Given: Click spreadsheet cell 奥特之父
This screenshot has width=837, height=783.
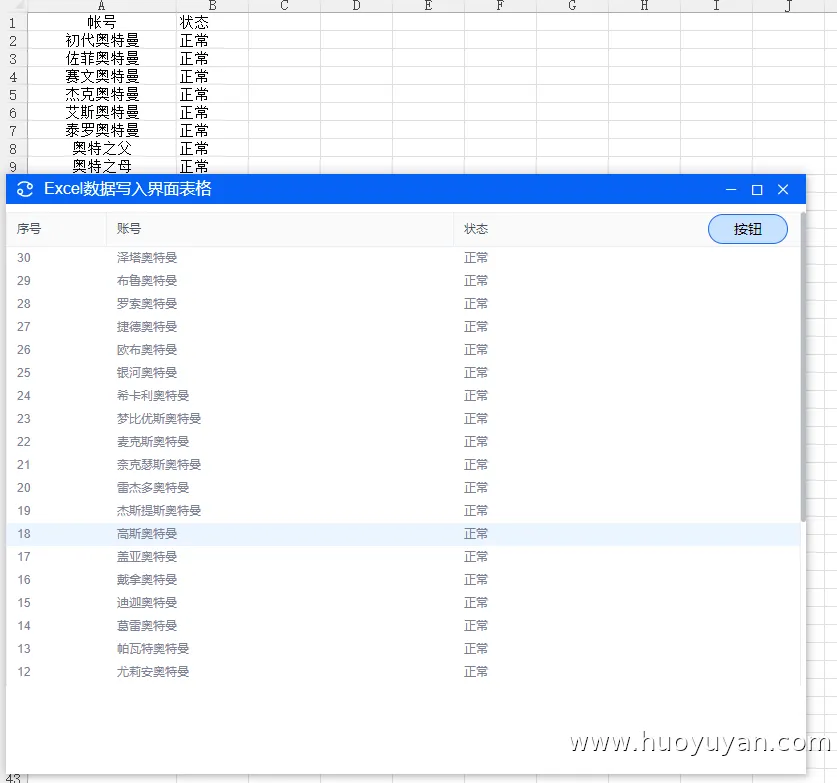Looking at the screenshot, I should (x=102, y=148).
